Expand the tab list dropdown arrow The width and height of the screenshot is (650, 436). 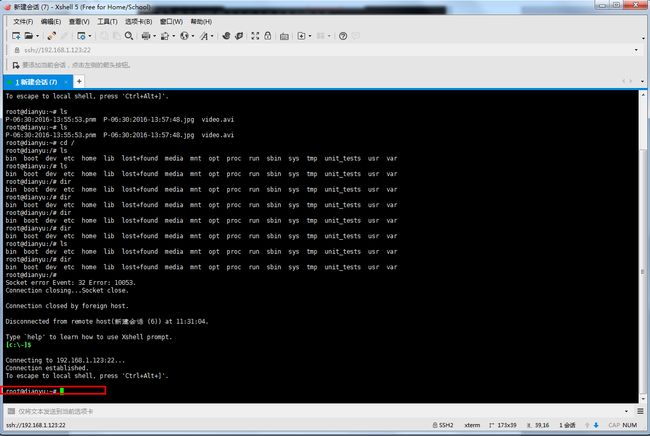click(x=643, y=82)
